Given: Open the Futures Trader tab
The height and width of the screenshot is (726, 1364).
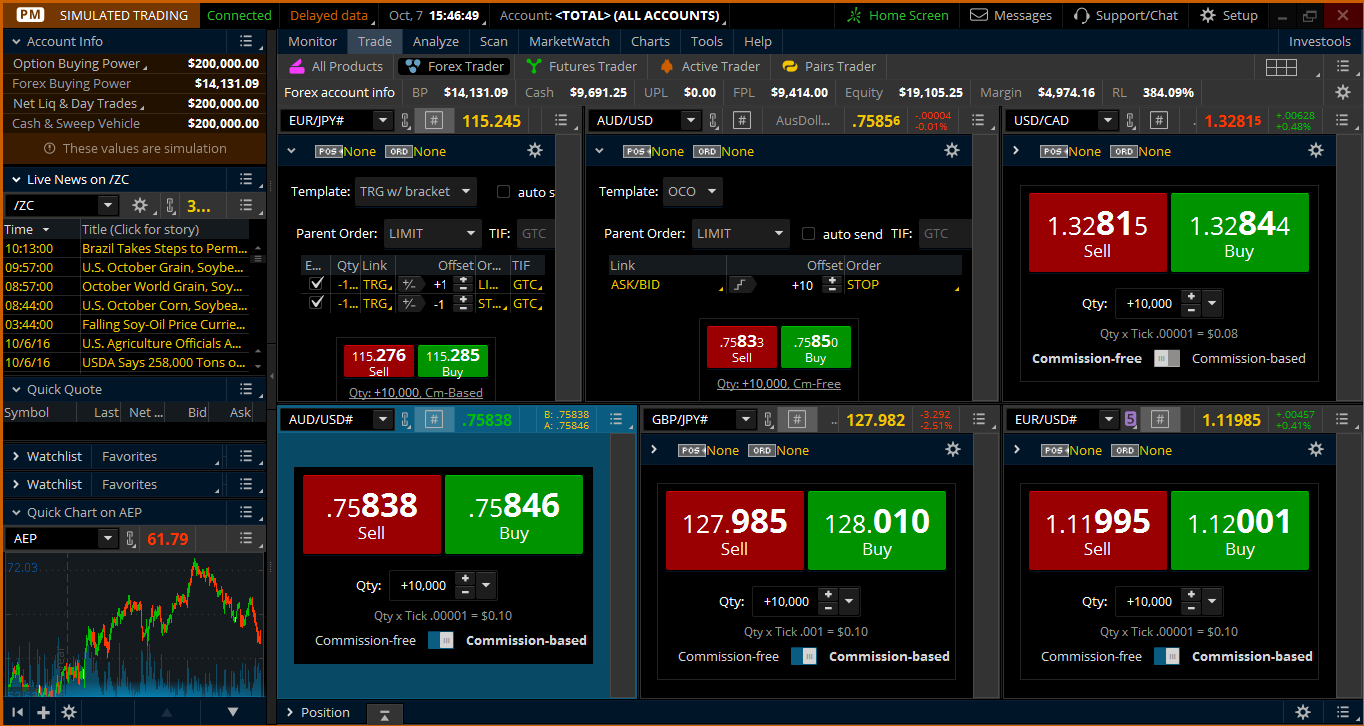Looking at the screenshot, I should tap(582, 66).
